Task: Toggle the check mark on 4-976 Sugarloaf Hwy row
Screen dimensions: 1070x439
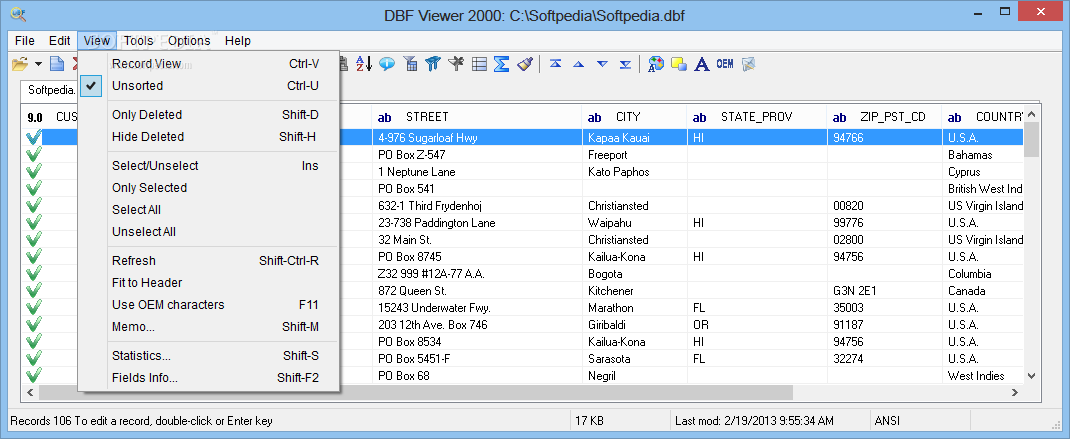Action: click(33, 138)
